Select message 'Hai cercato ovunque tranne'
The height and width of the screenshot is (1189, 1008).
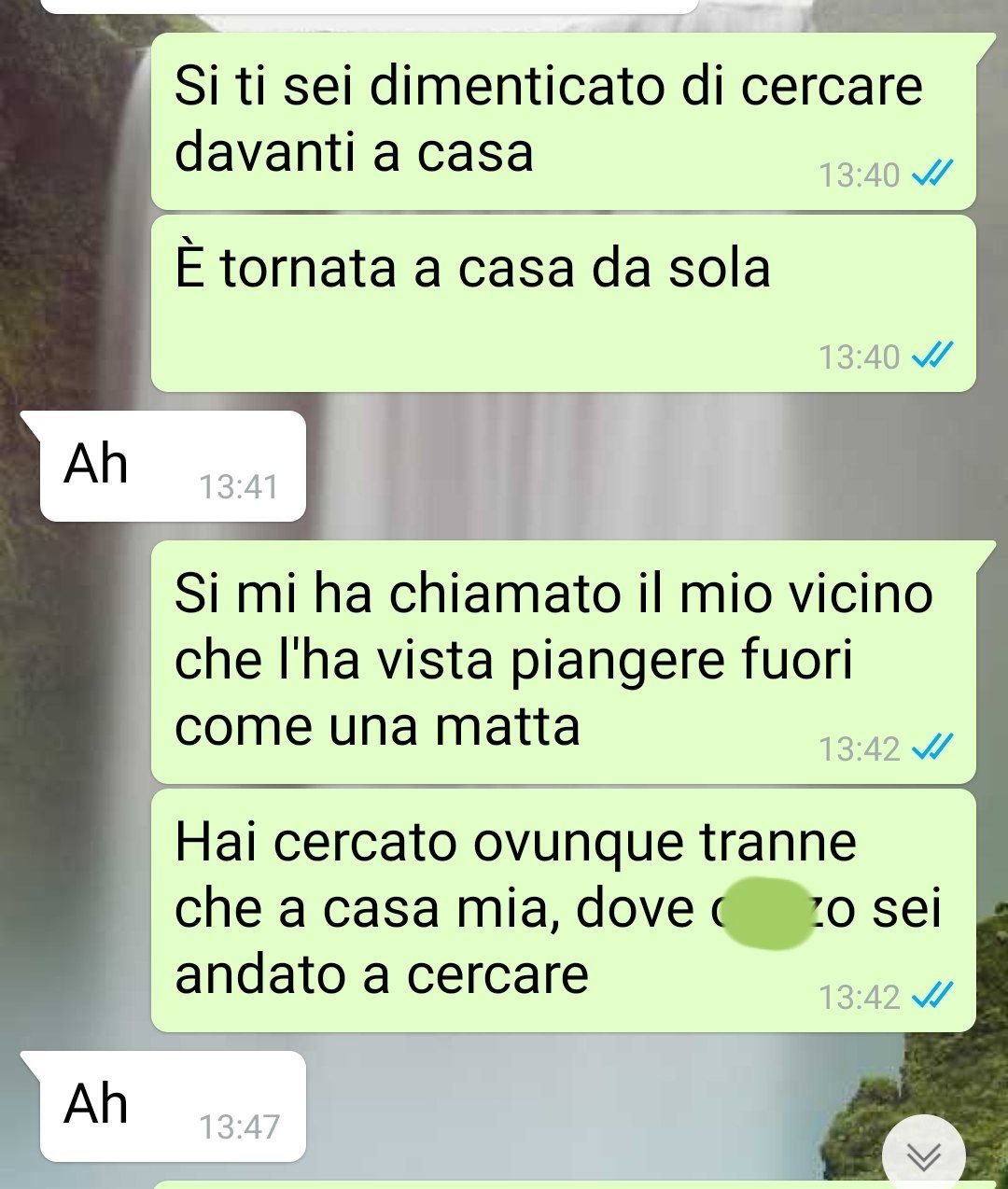coord(564,911)
